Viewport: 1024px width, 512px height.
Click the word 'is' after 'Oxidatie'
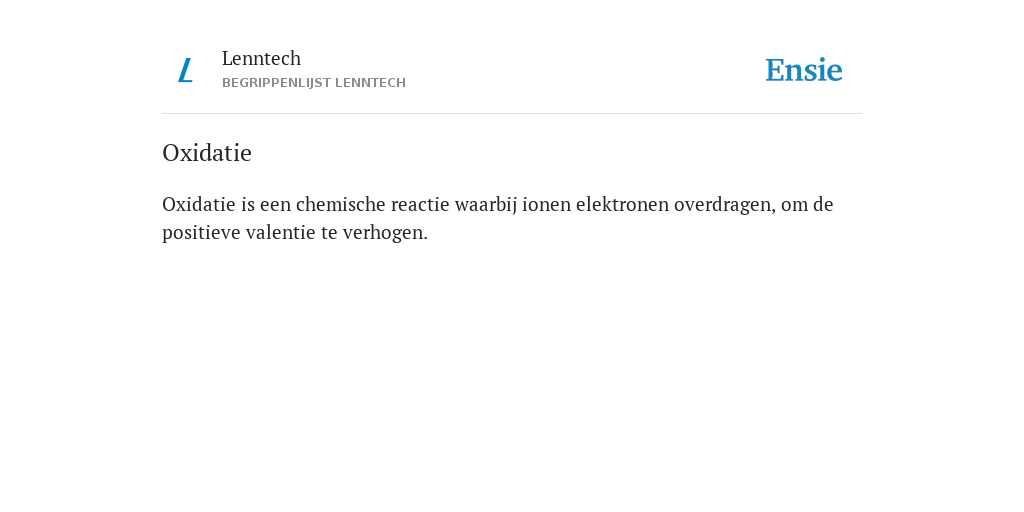click(248, 204)
